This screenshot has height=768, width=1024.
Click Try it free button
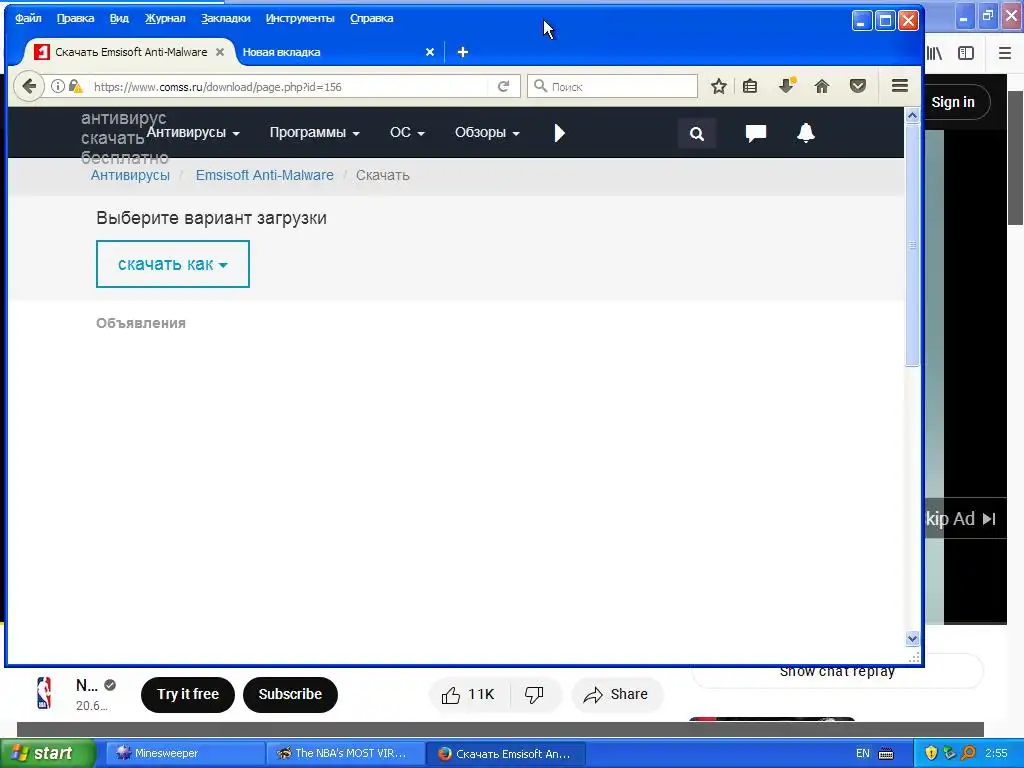coord(188,694)
